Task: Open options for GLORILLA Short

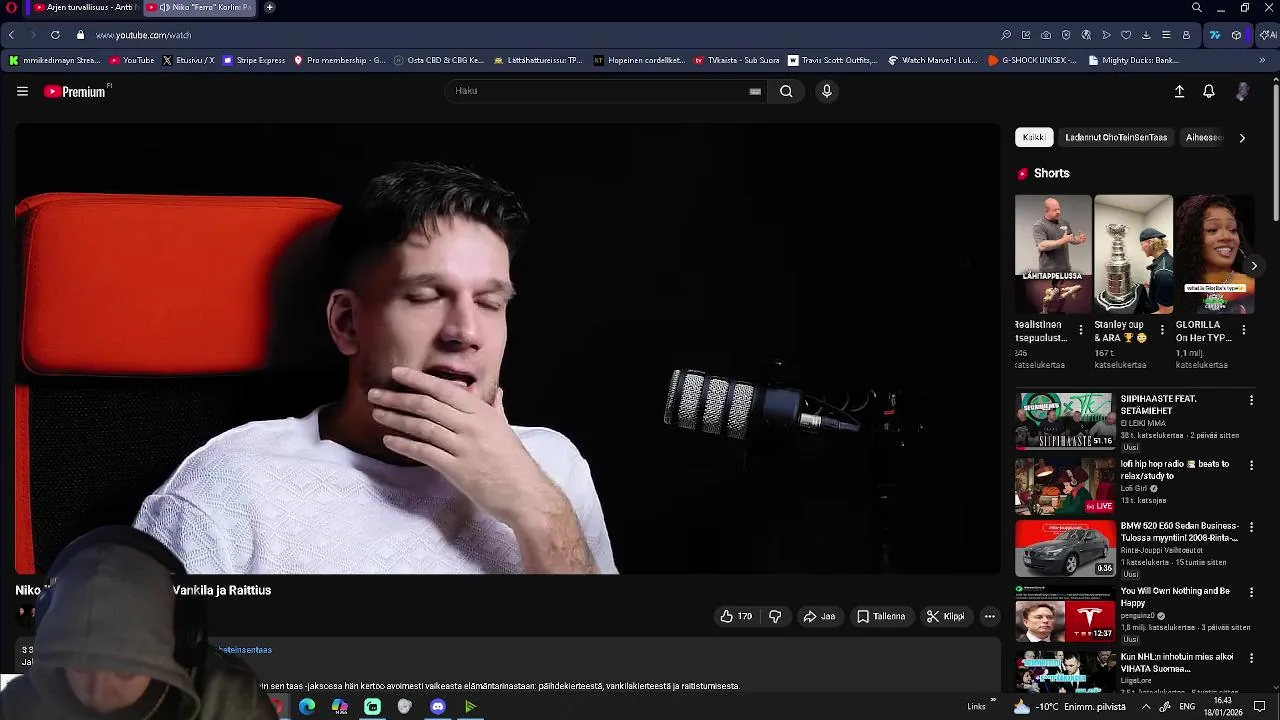Action: coord(1244,330)
